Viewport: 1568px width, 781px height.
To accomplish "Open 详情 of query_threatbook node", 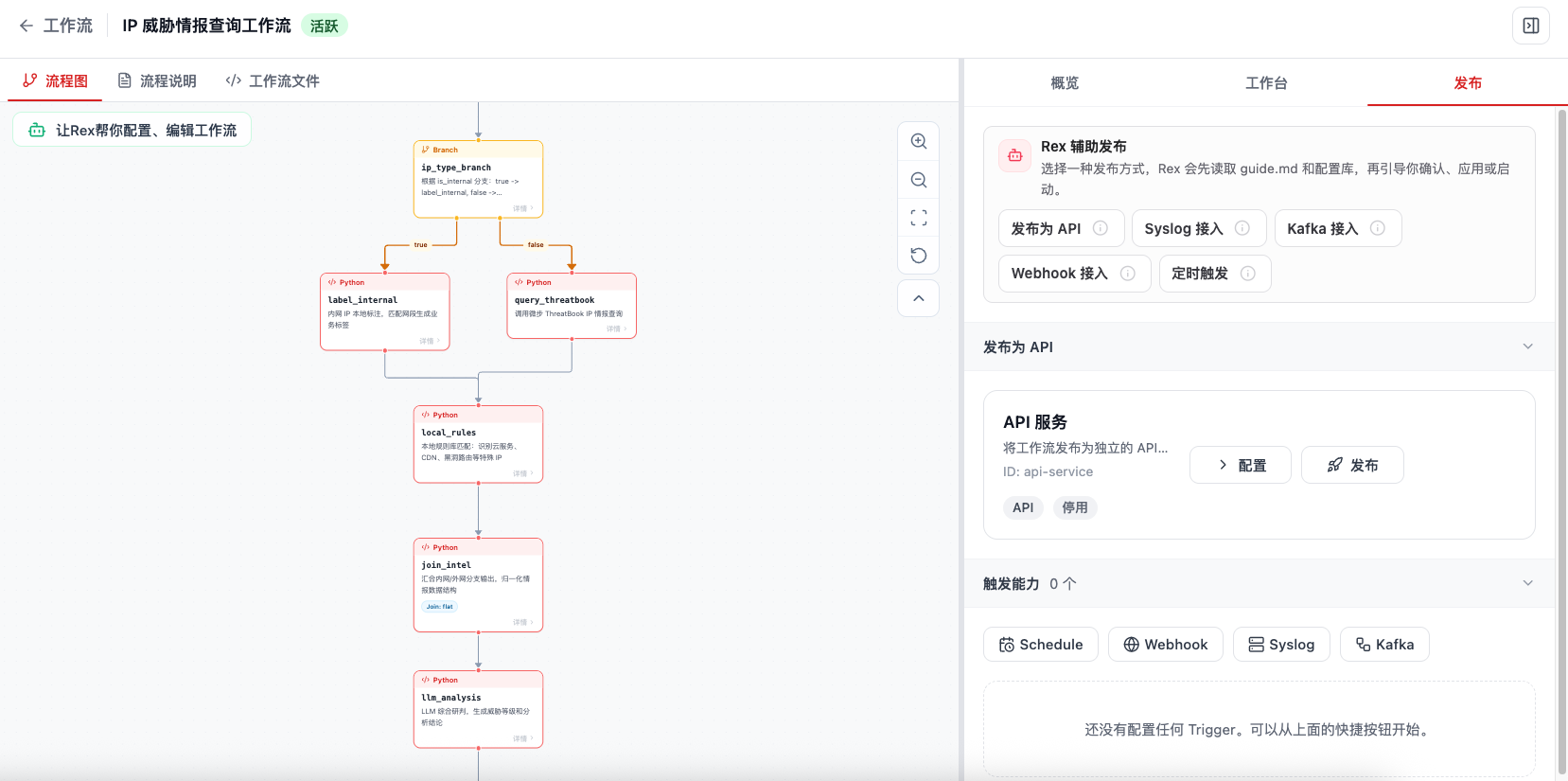I will coord(617,328).
